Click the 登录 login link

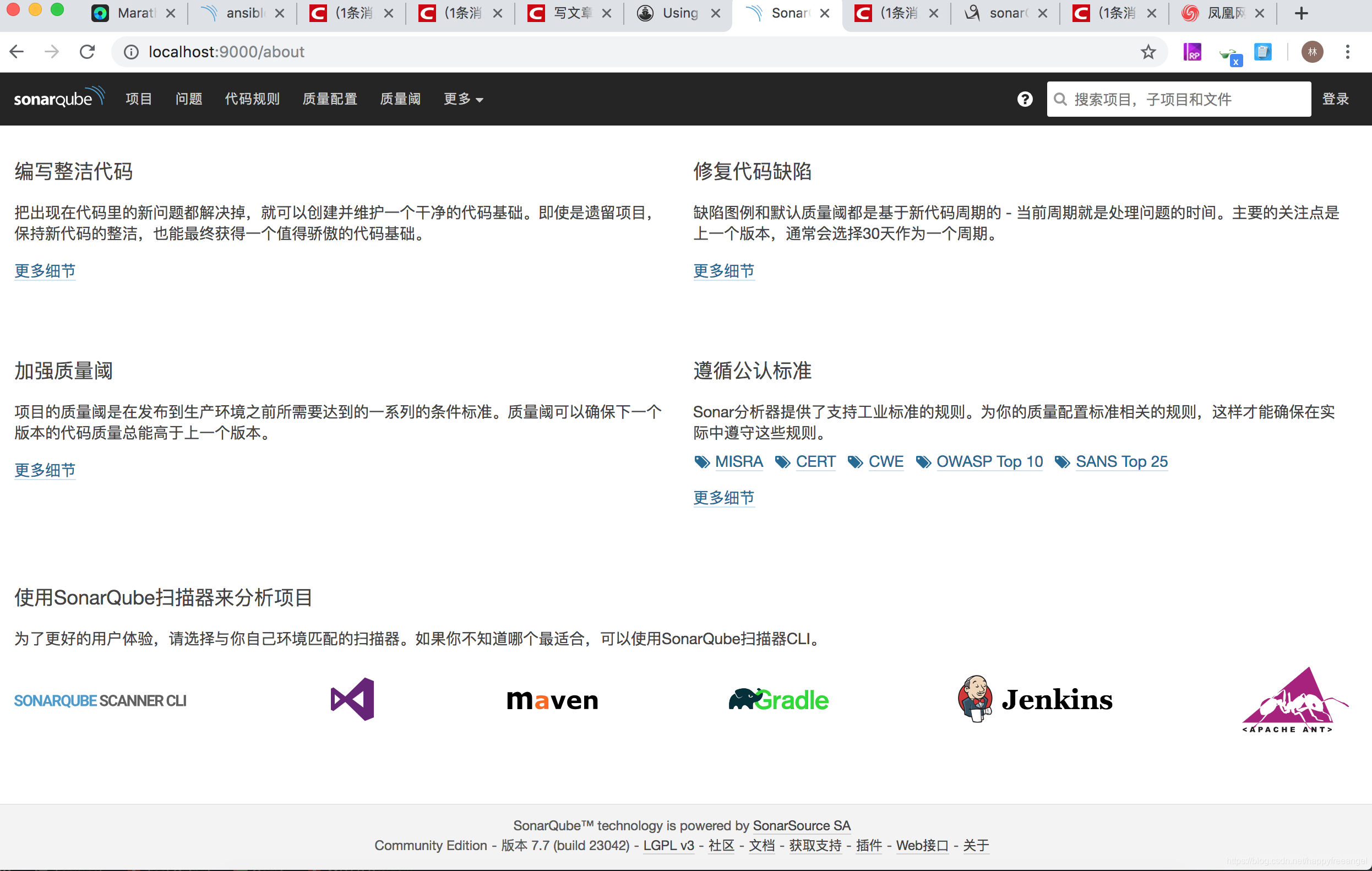click(1335, 99)
